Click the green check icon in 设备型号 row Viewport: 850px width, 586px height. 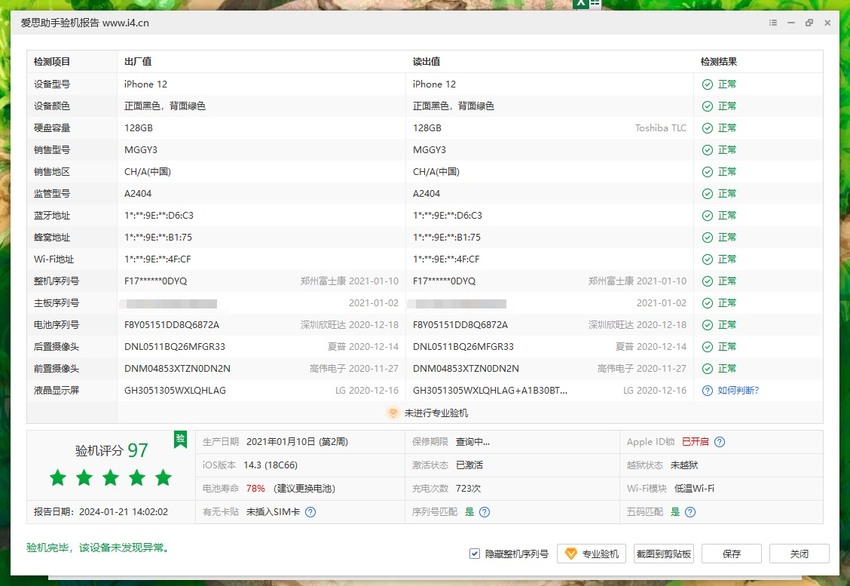pos(707,85)
